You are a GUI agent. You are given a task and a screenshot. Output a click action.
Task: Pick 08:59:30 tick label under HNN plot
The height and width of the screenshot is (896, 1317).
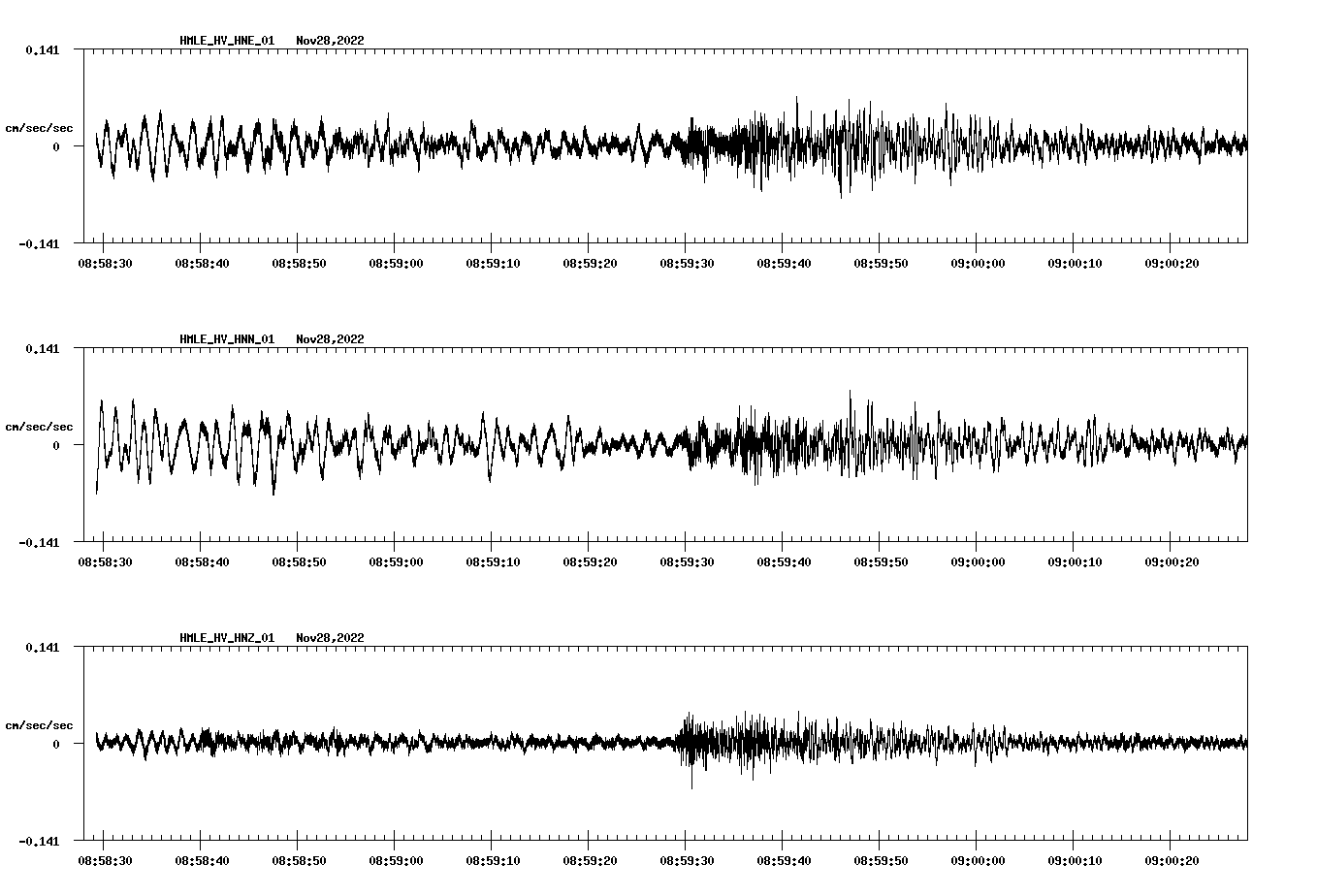(x=687, y=561)
